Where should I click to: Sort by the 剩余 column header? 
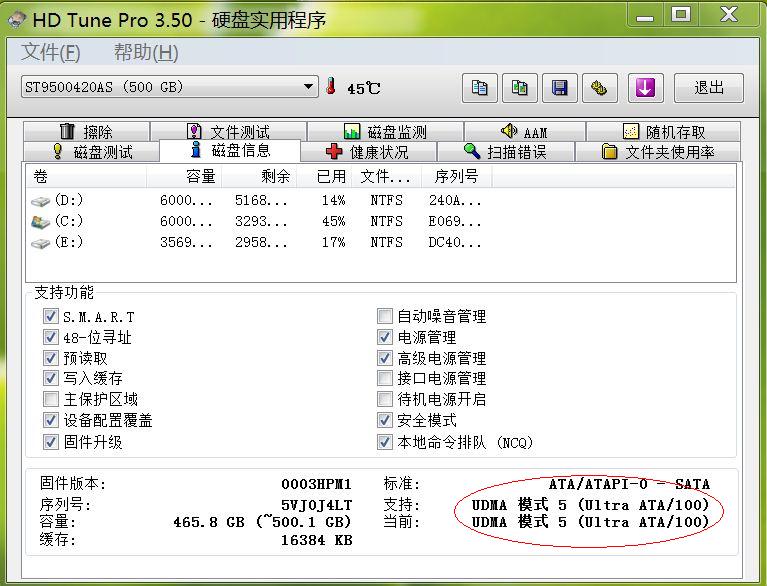point(259,176)
